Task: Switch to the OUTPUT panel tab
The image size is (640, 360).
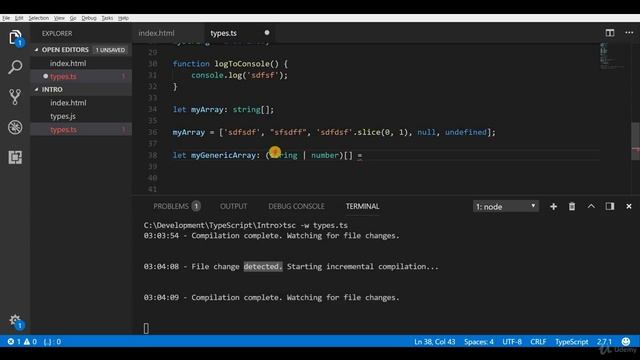Action: [233, 207]
